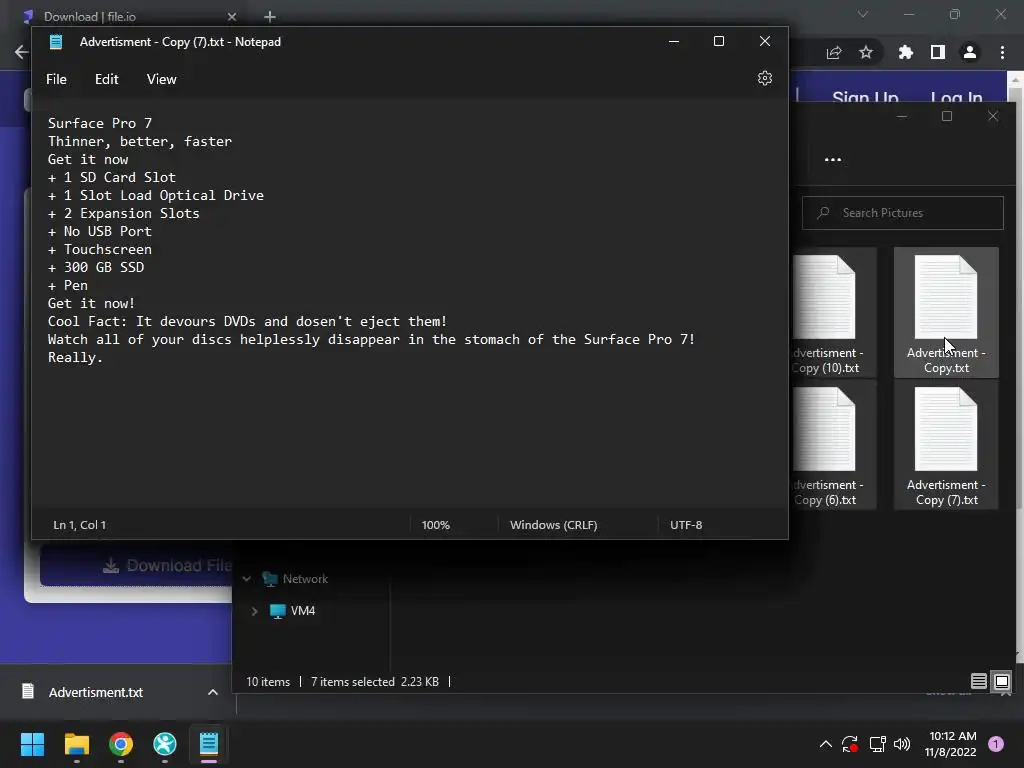
Task: Open Chrome profile avatar icon
Action: 970,52
